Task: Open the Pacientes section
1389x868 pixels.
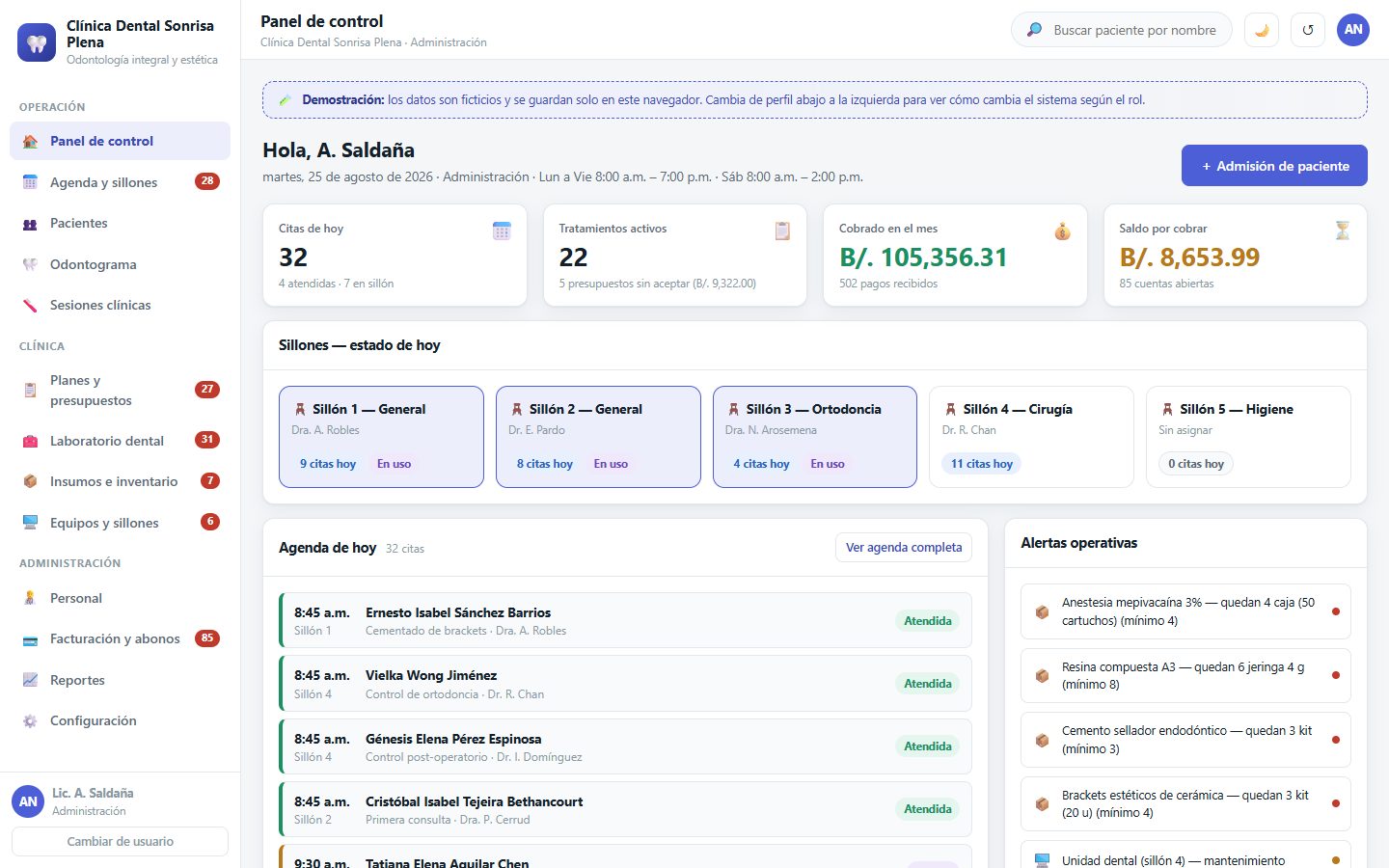Action: click(120, 223)
